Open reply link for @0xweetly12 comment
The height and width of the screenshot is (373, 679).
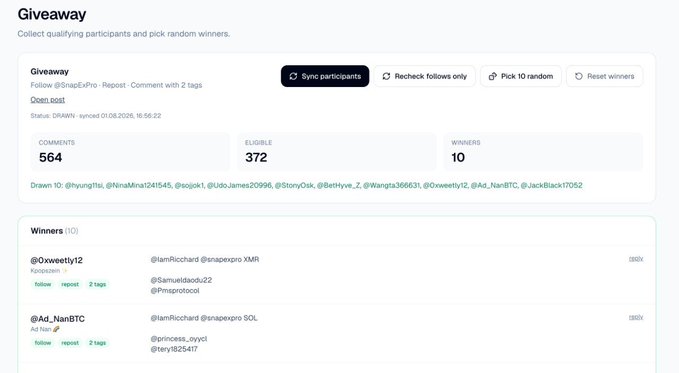636,259
